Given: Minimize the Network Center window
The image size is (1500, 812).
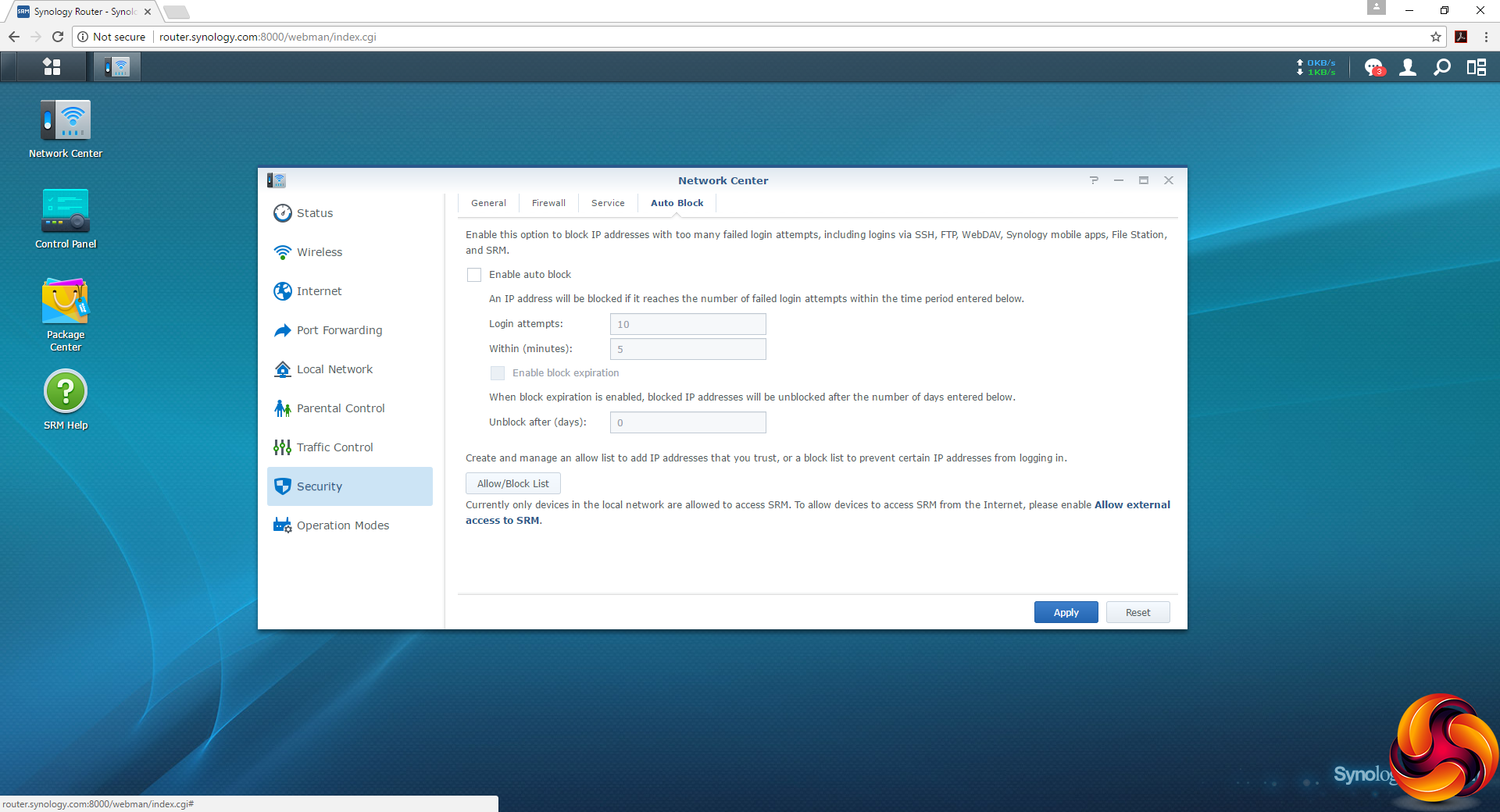Looking at the screenshot, I should pyautogui.click(x=1119, y=180).
